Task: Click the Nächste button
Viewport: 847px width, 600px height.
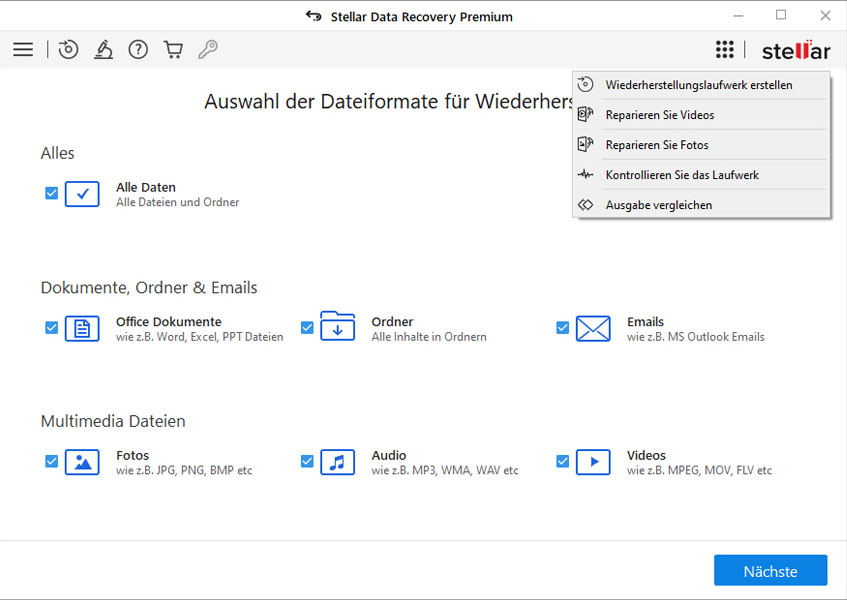Action: click(x=770, y=570)
